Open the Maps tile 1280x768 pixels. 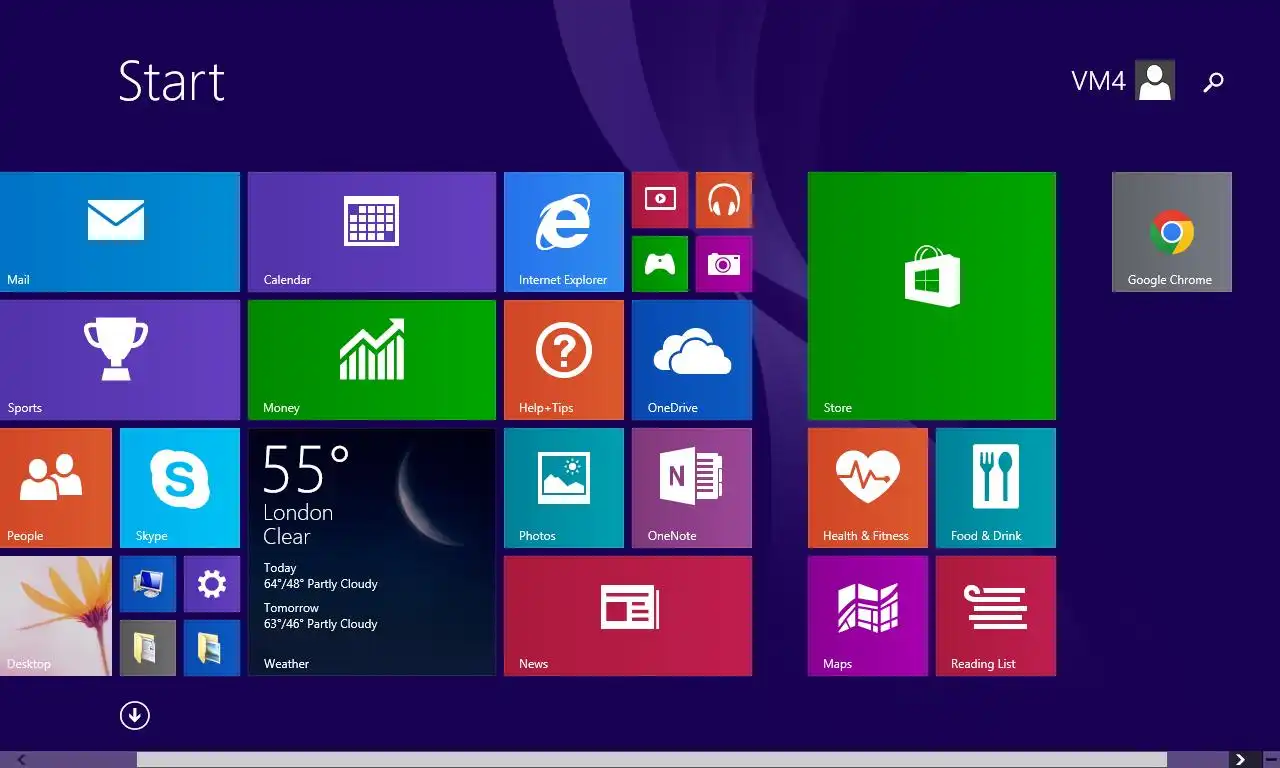(x=868, y=616)
